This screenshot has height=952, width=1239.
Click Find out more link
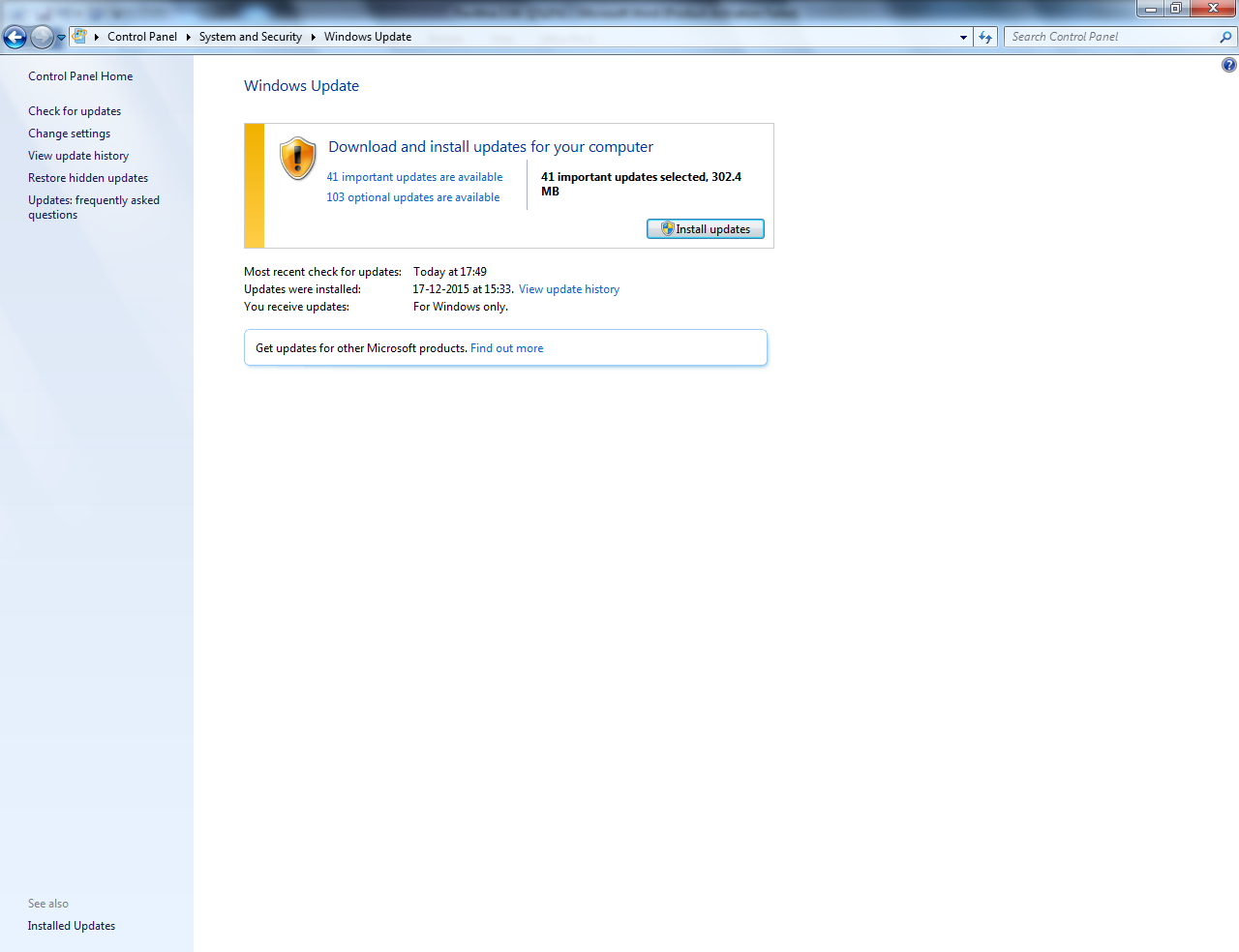pyautogui.click(x=507, y=348)
